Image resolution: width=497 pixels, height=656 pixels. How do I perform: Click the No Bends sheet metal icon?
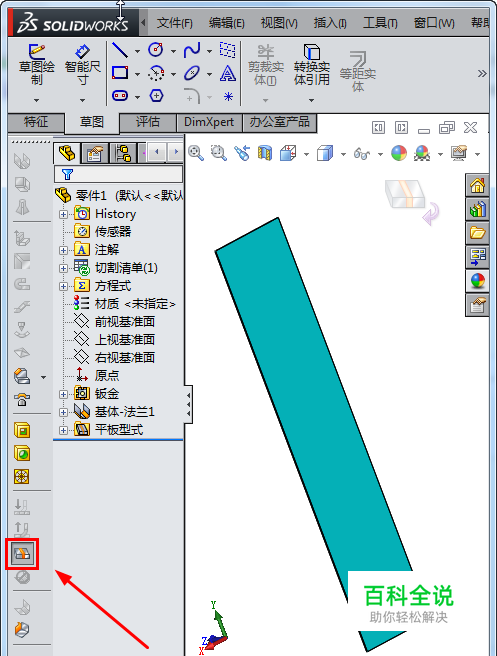(22, 577)
